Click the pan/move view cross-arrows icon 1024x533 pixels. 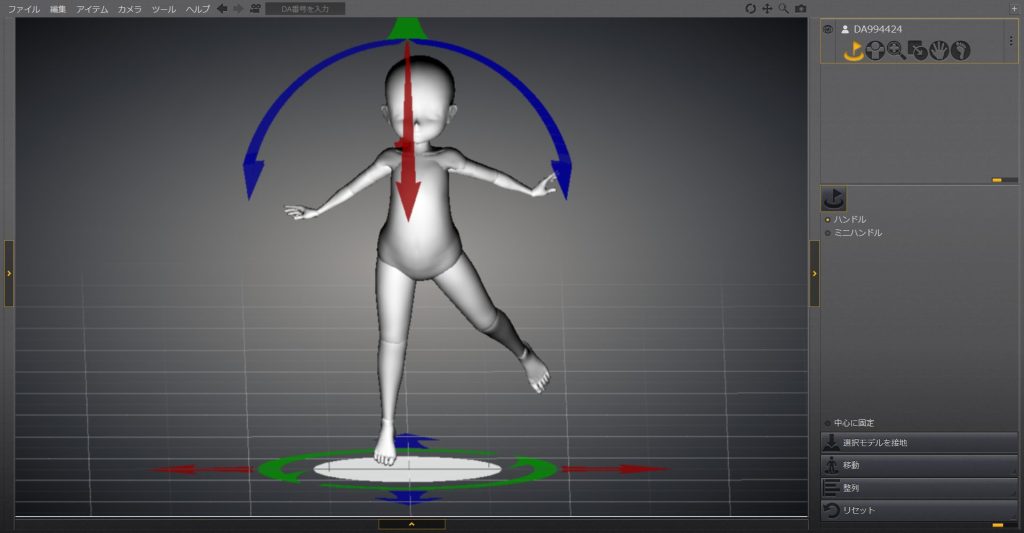coord(767,8)
